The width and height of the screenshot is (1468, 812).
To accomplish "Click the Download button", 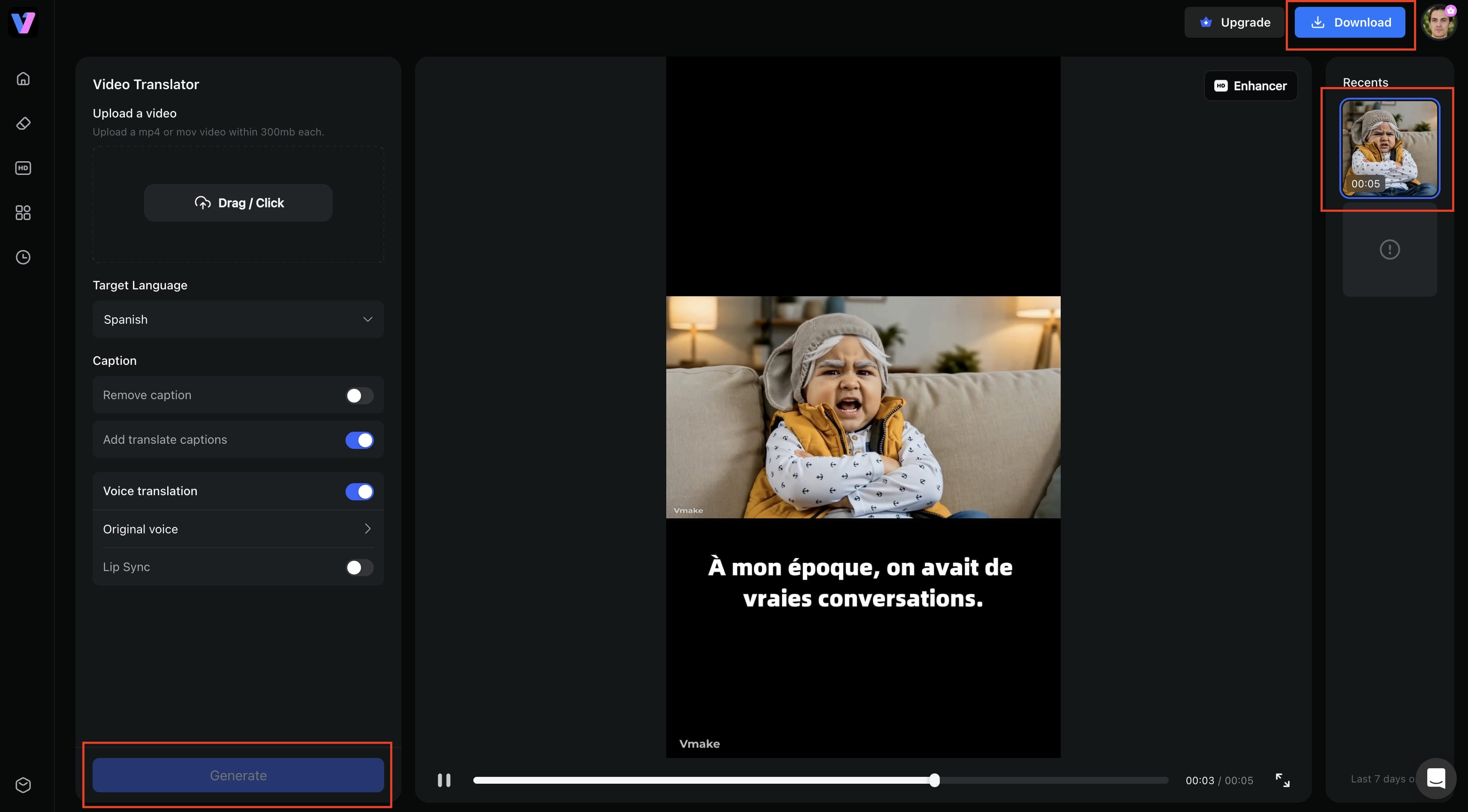I will (1350, 22).
